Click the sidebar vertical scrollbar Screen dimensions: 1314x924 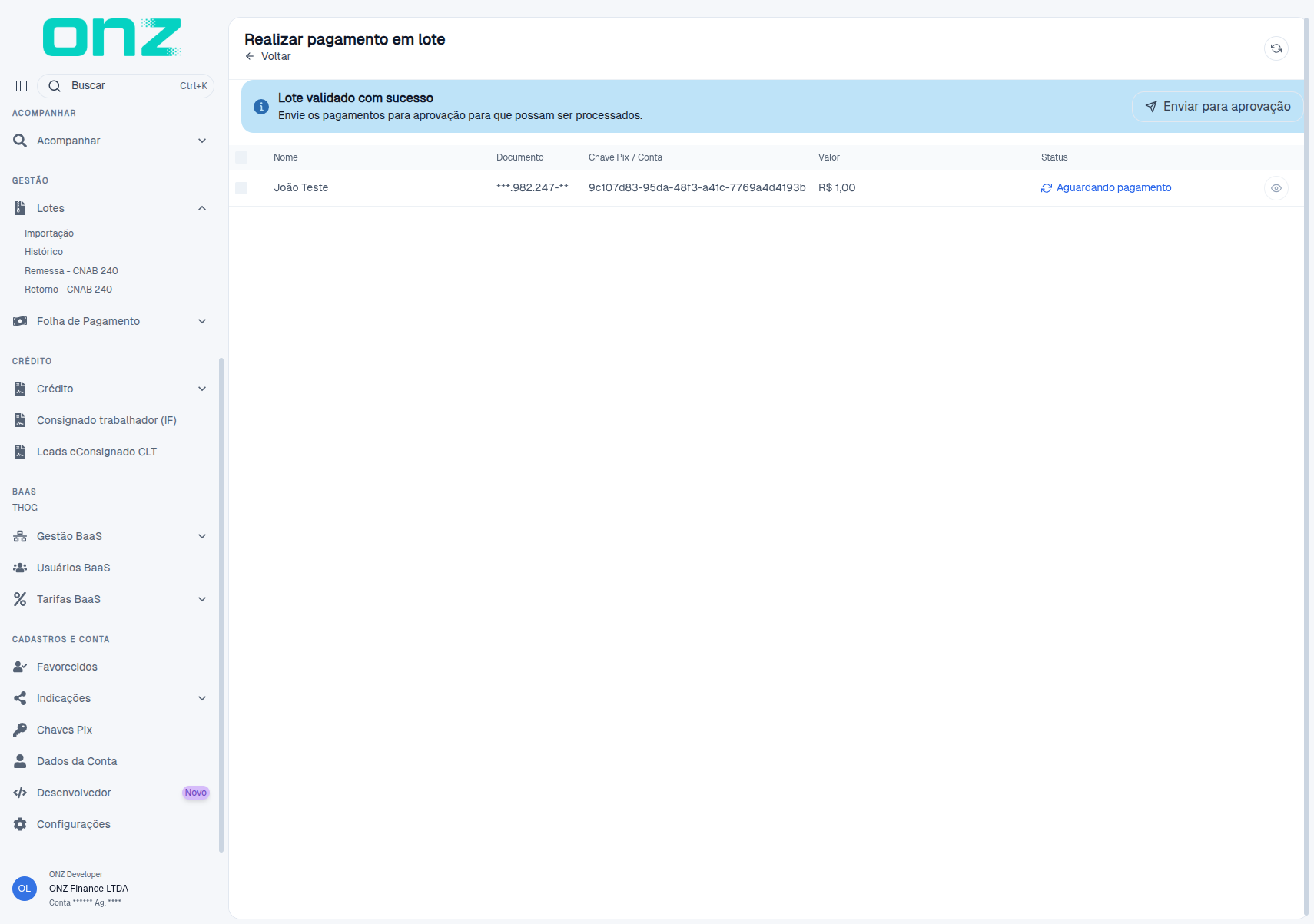221,604
